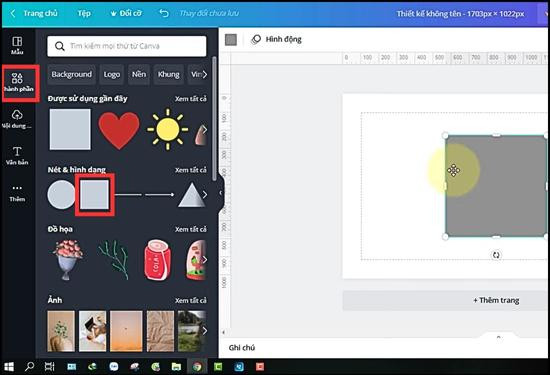Screen dimensions: 550x375
Task: Add the triangle shape to the design
Action: pos(192,195)
